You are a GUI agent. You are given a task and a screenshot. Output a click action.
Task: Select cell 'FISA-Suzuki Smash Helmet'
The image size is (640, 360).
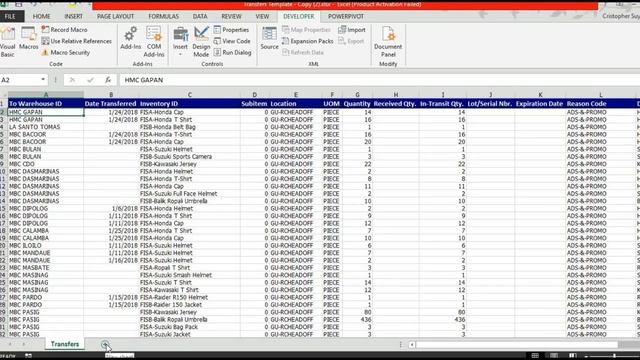click(189, 275)
